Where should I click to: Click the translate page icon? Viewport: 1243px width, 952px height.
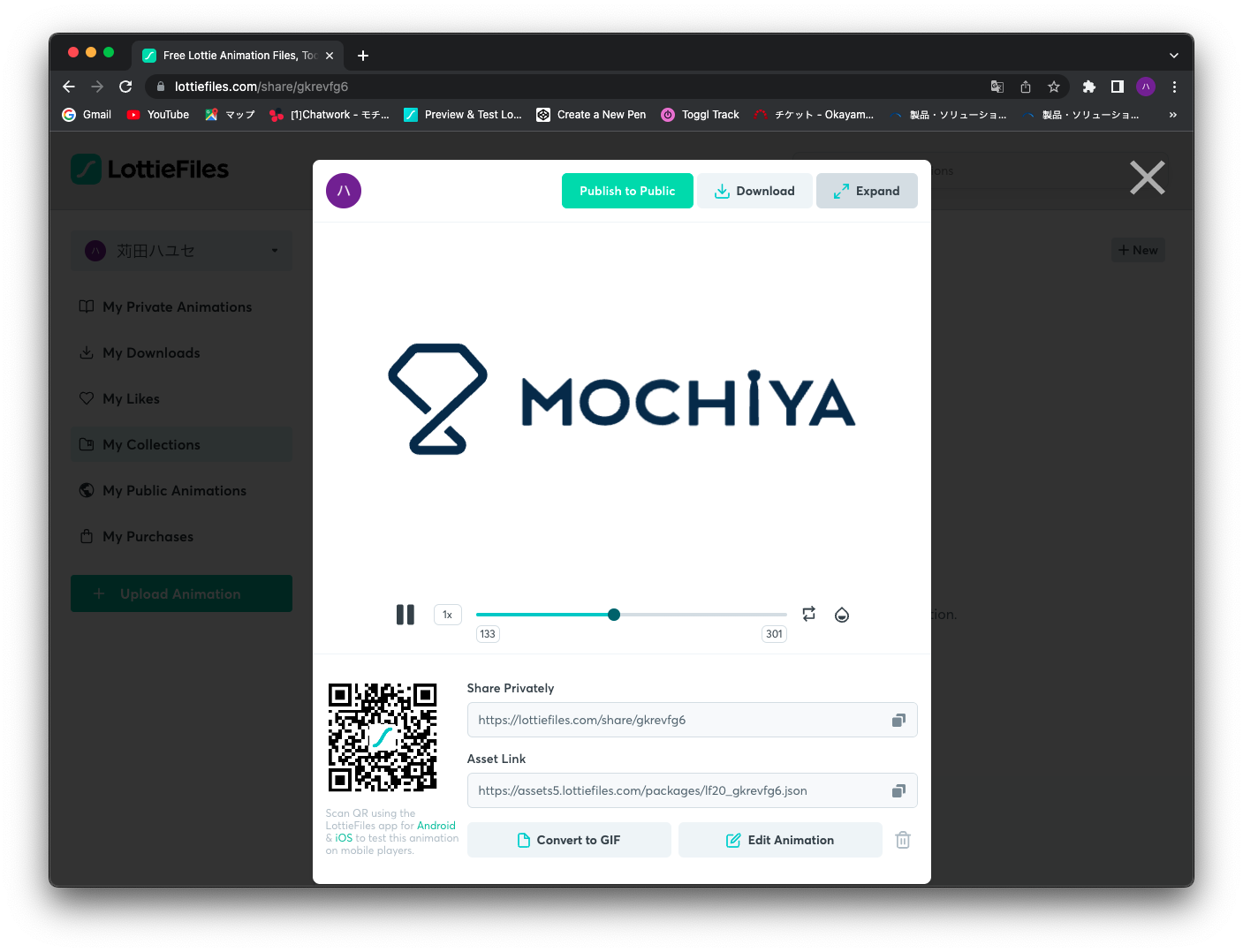click(x=997, y=87)
